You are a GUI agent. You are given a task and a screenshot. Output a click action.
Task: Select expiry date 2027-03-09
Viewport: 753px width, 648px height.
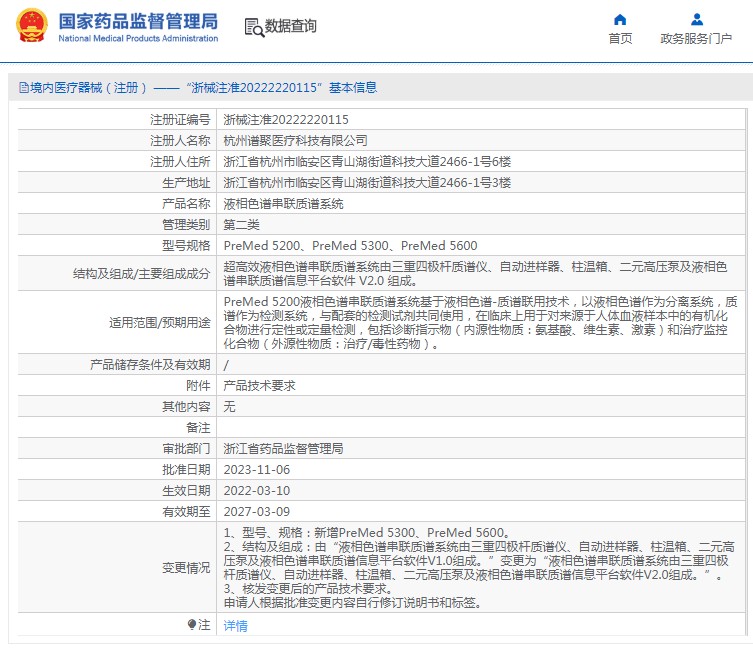(x=257, y=512)
